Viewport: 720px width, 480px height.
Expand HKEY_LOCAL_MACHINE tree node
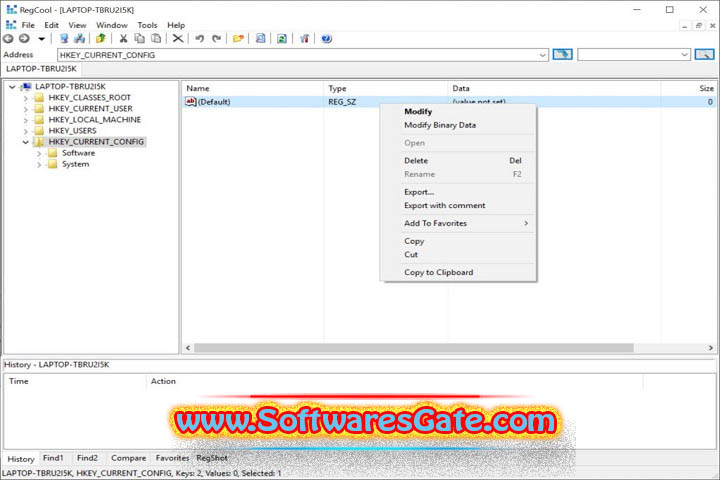[x=26, y=120]
